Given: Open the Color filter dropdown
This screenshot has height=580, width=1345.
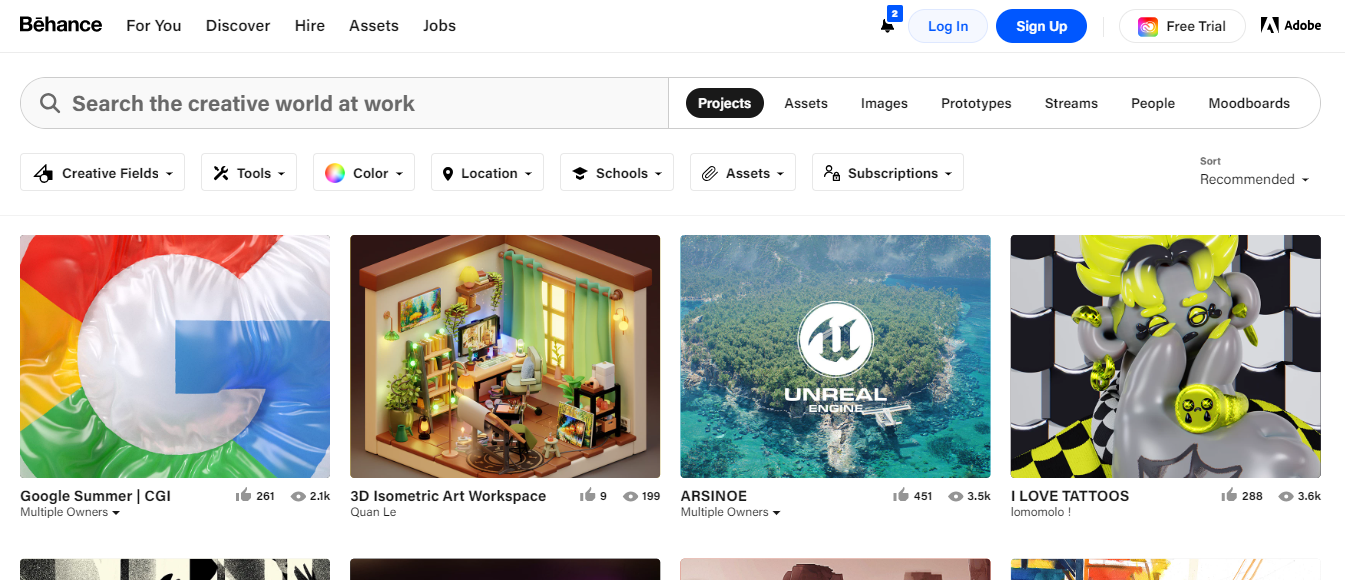Looking at the screenshot, I should (364, 173).
